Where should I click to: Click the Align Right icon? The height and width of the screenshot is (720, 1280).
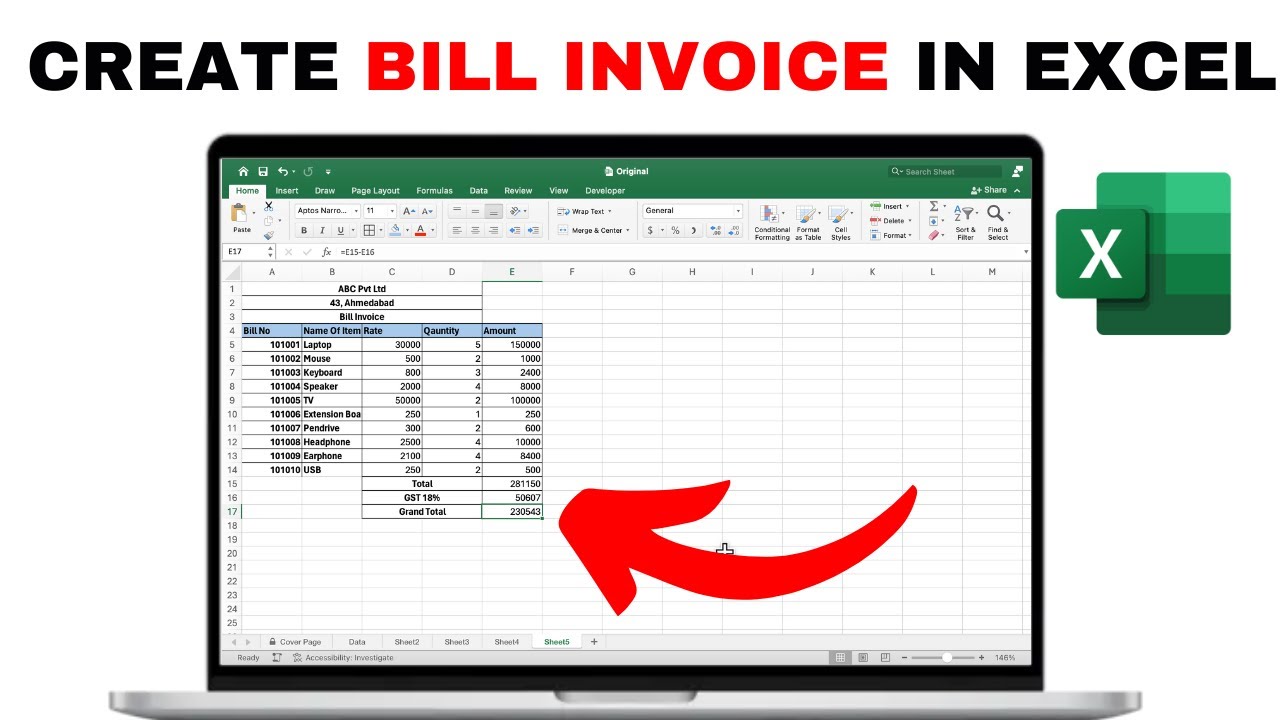[x=494, y=230]
